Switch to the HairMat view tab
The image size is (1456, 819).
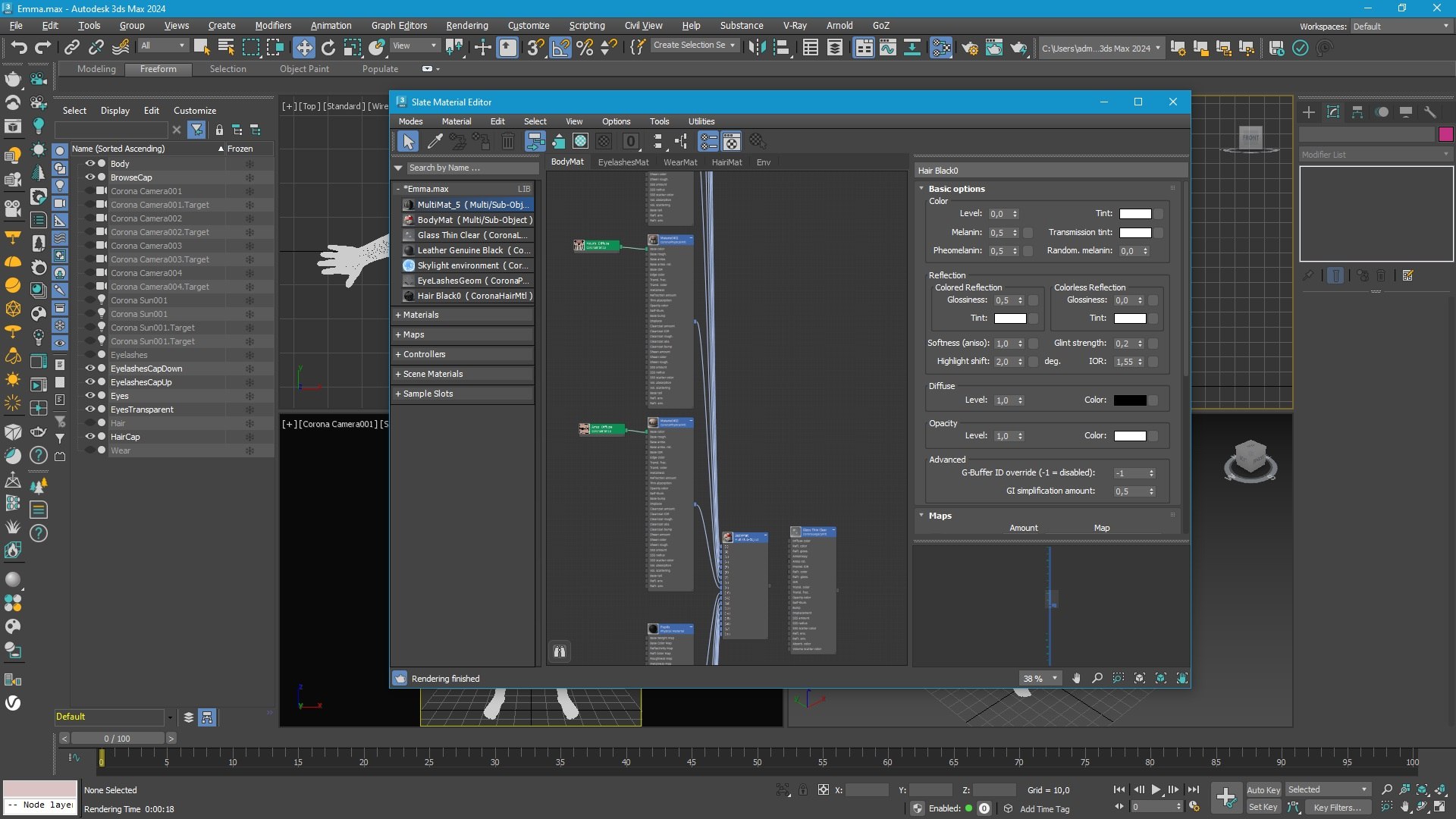[726, 162]
